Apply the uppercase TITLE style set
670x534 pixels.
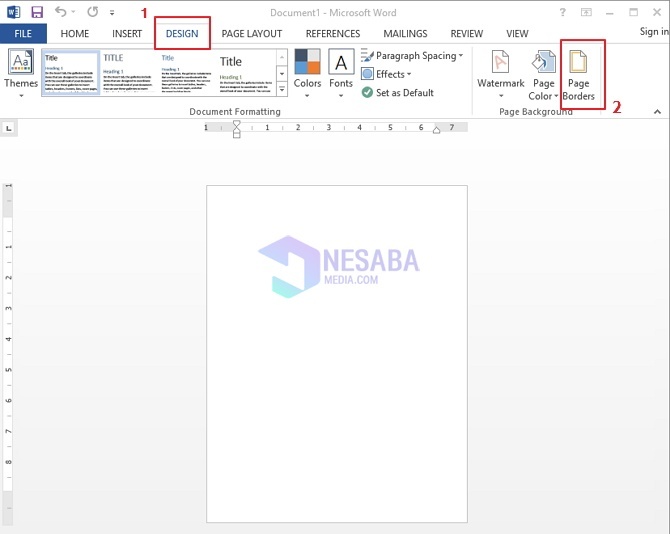[127, 72]
